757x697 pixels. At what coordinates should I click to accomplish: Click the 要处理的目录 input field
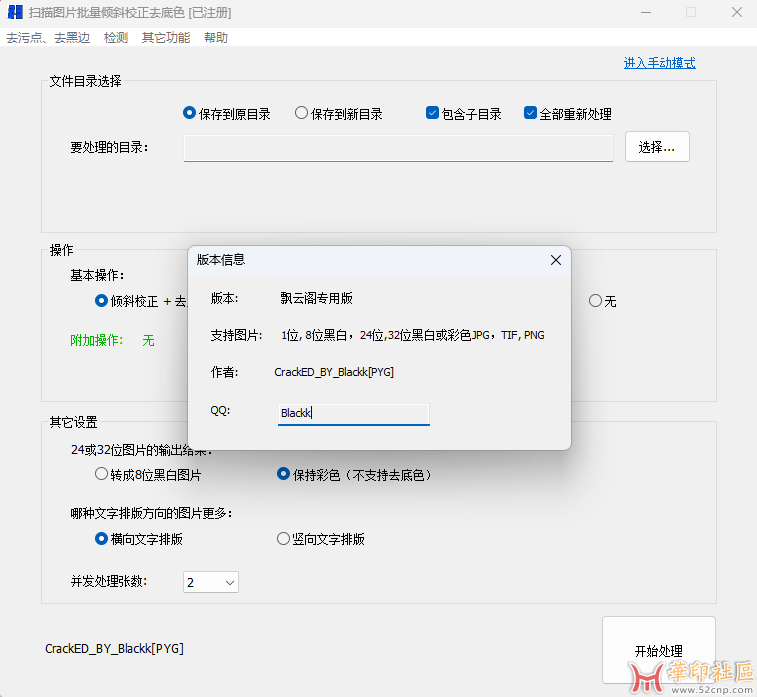tap(398, 148)
